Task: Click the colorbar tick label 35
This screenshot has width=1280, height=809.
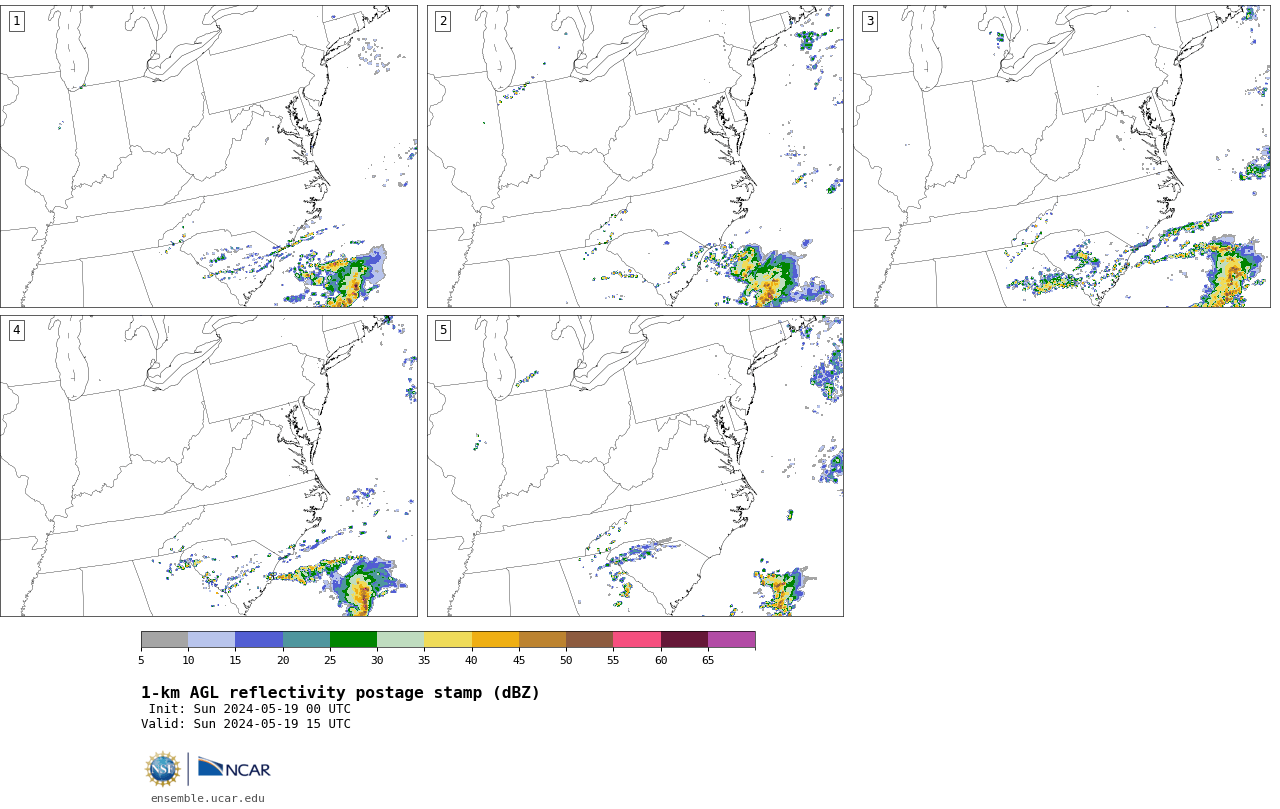Action: coord(424,660)
